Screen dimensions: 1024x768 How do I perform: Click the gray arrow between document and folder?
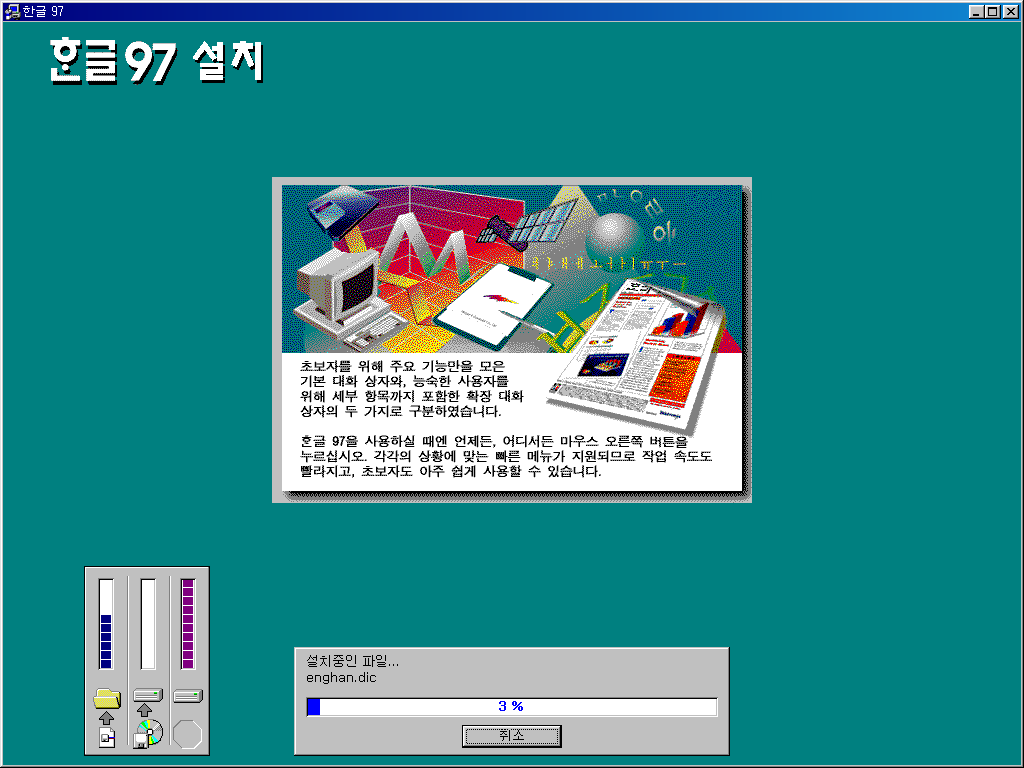[x=106, y=718]
